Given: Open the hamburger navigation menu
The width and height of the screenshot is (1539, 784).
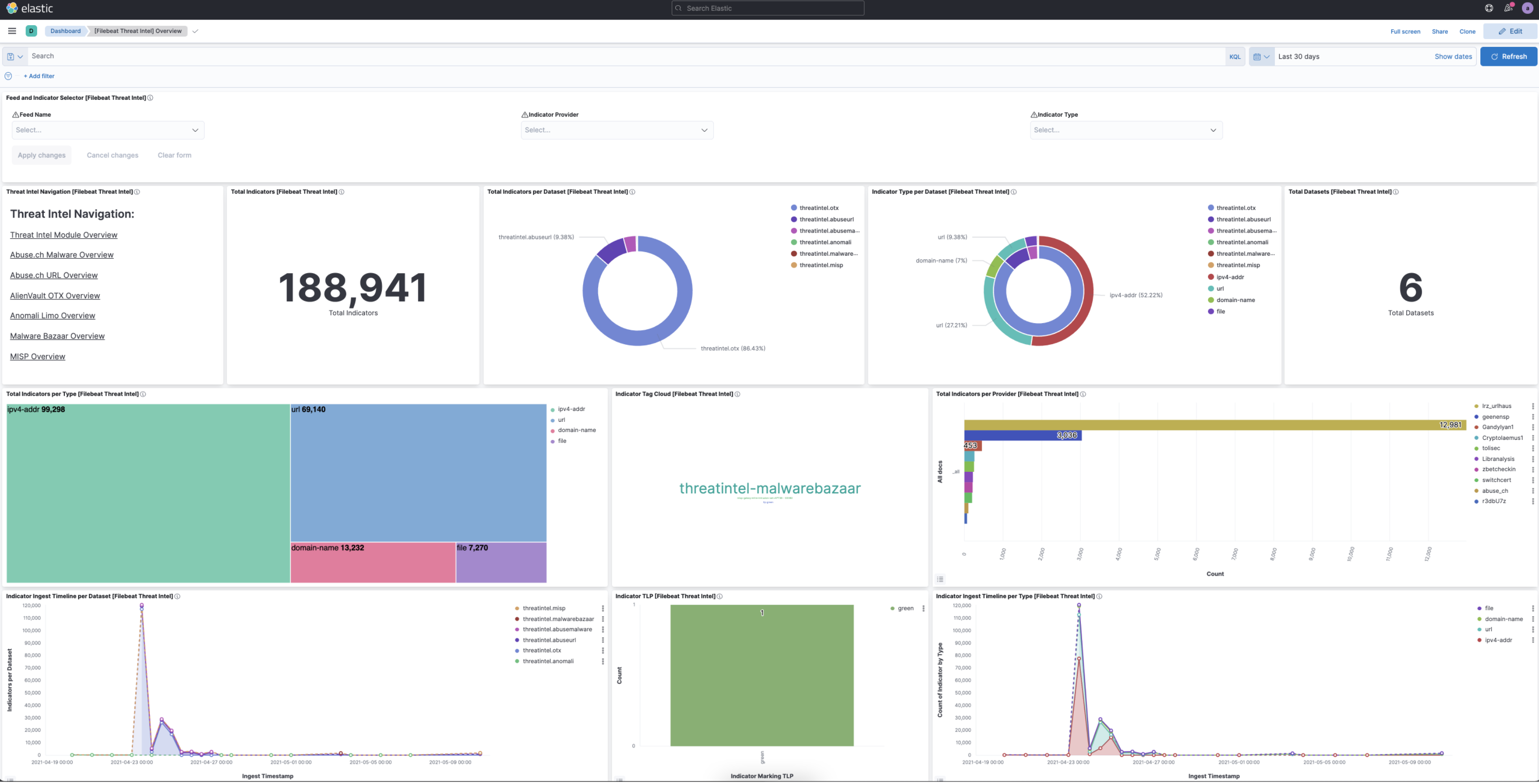Looking at the screenshot, I should tap(12, 31).
